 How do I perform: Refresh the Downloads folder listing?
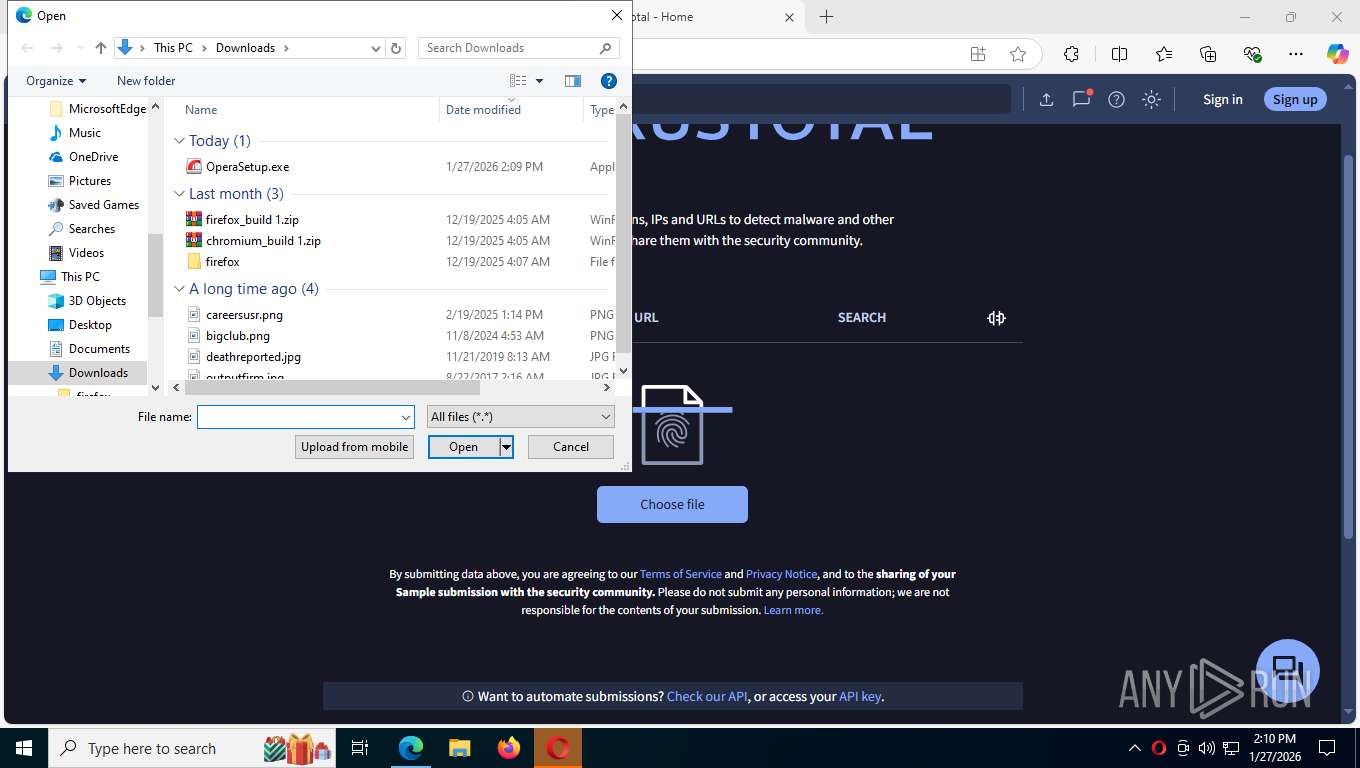point(396,48)
